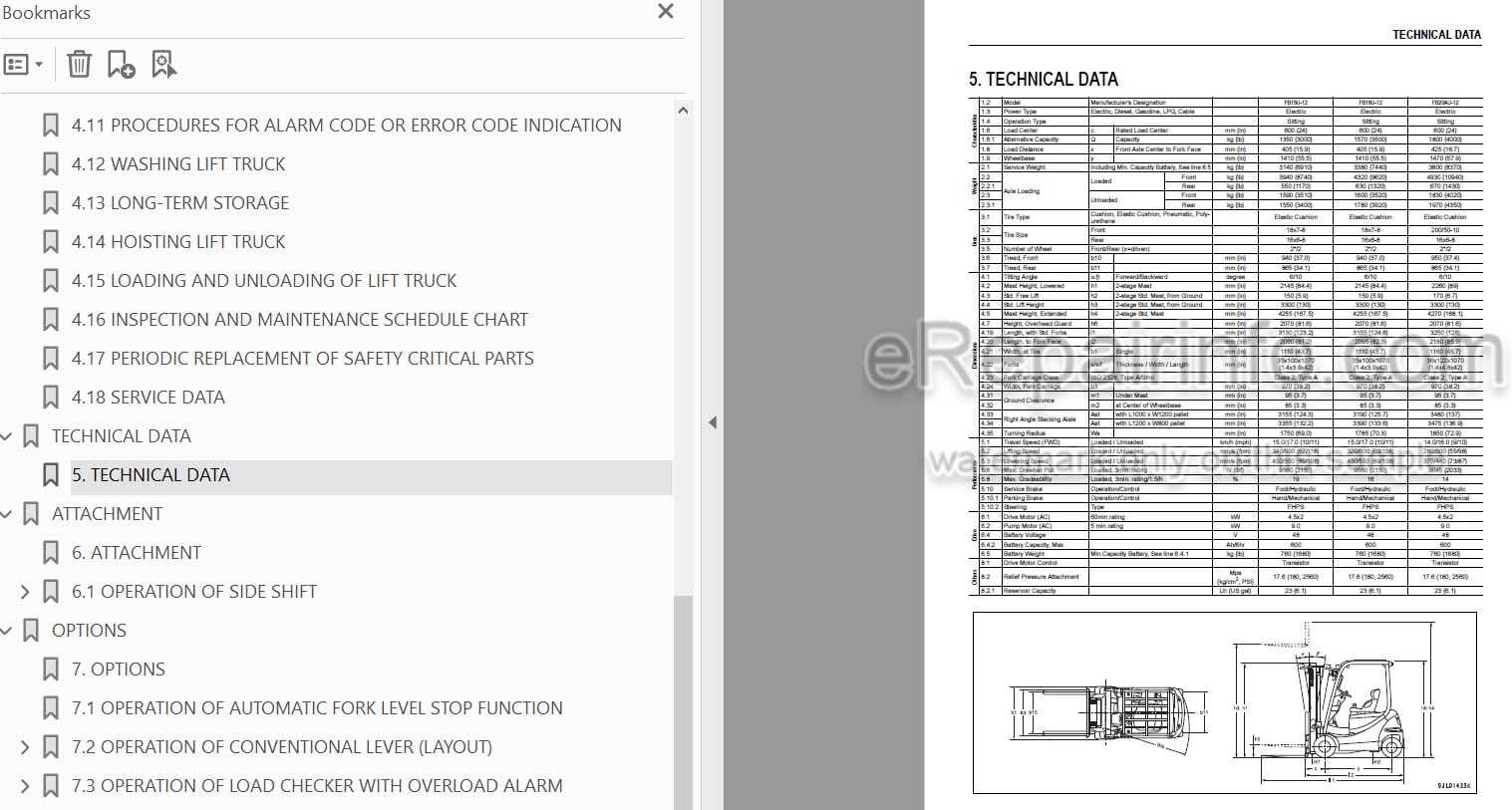The height and width of the screenshot is (810, 1512).
Task: Expand 6.1 OPERATION OF SIDE SHIFT
Action: pos(25,592)
